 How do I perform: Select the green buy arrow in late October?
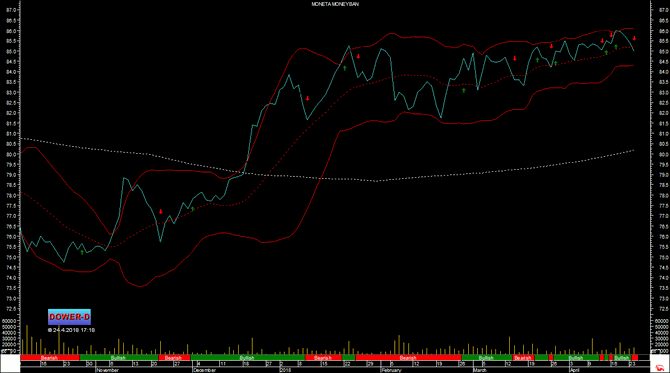coord(82,253)
